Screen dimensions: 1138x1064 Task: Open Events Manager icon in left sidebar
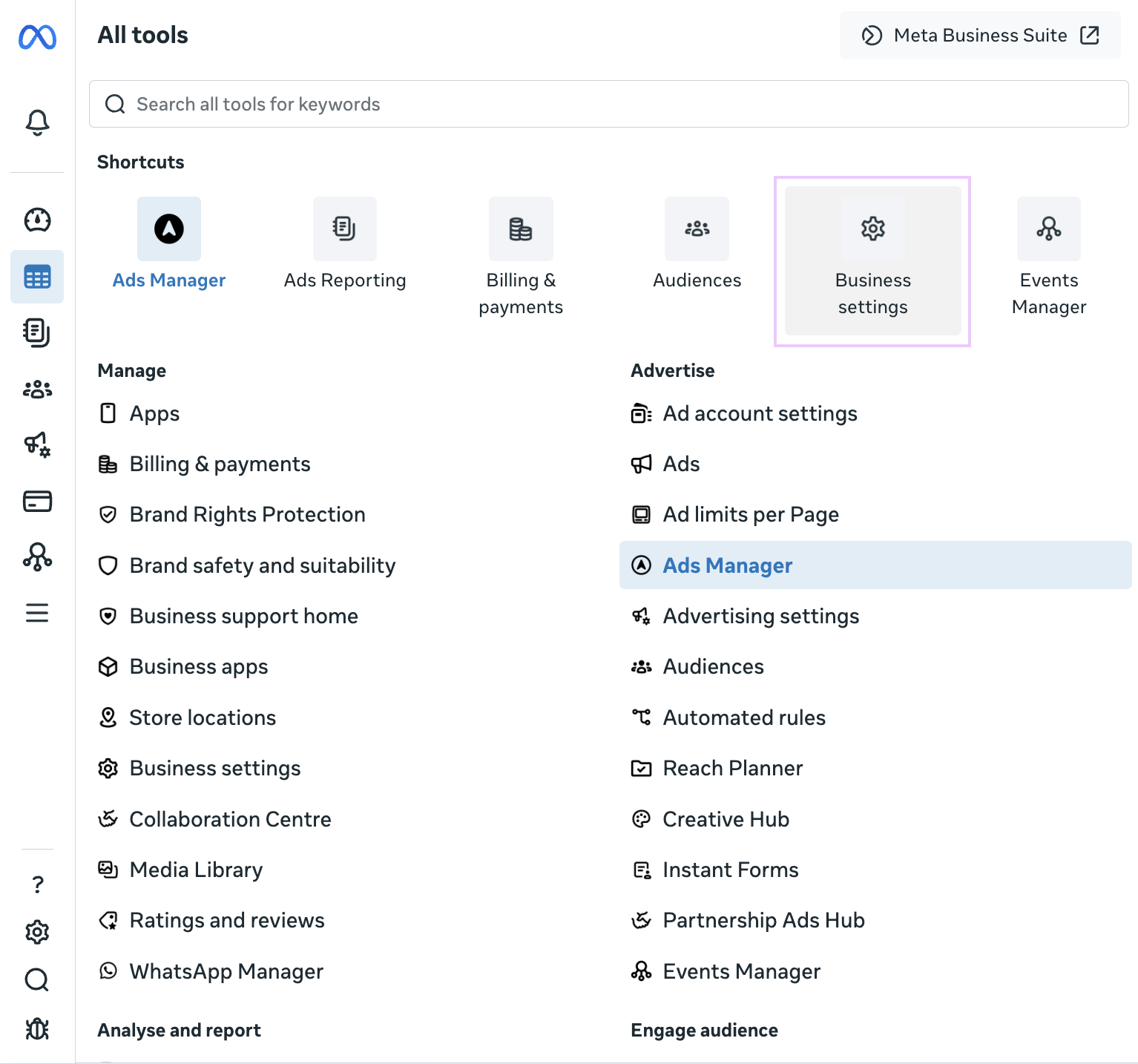tap(37, 556)
